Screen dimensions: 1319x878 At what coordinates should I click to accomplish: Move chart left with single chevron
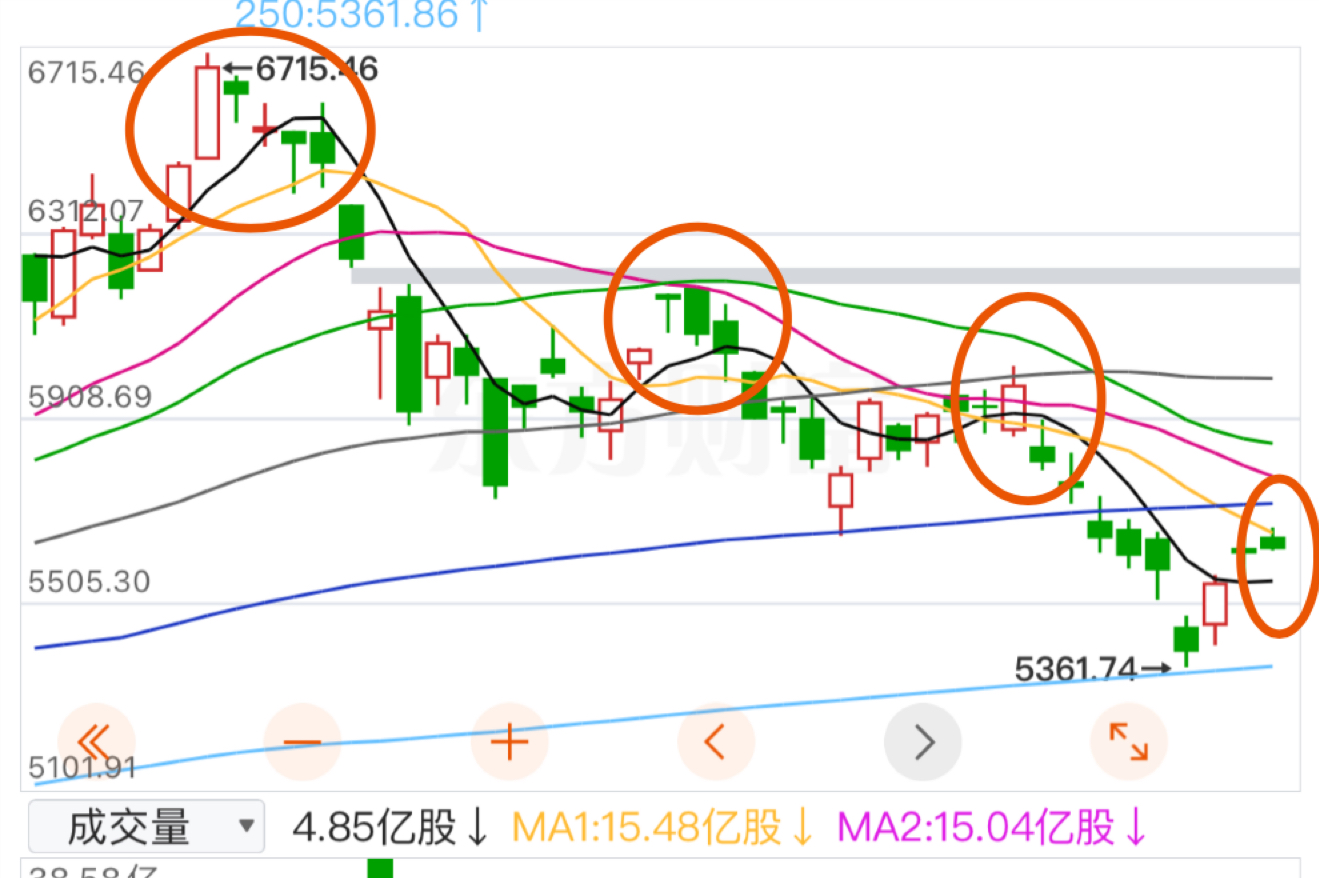716,742
